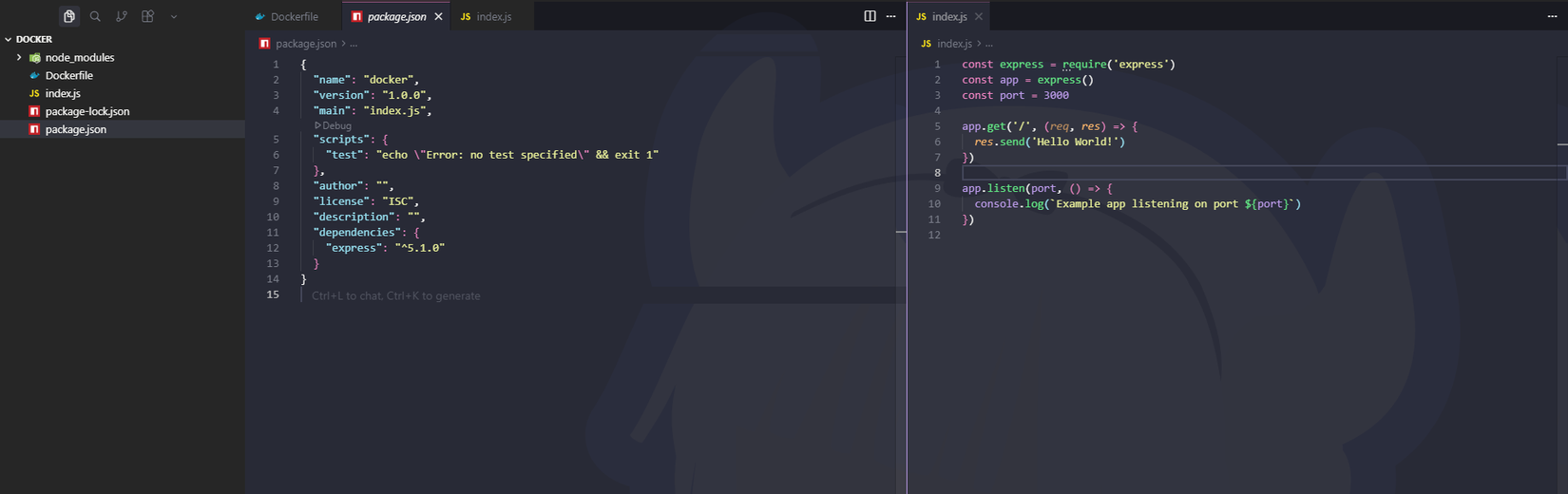Click const app = express() line

1027,80
